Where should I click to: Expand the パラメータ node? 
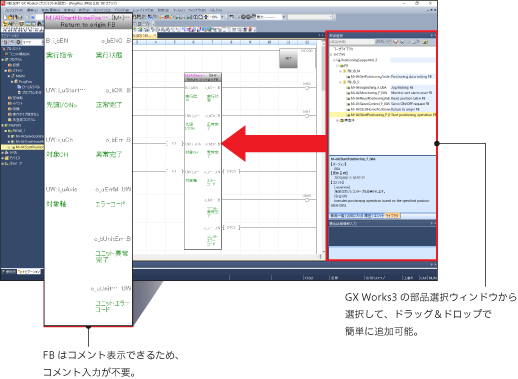3,163
